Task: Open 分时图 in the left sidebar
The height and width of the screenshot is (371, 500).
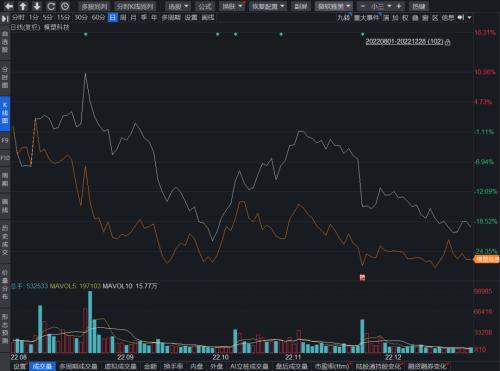Action: point(5,77)
